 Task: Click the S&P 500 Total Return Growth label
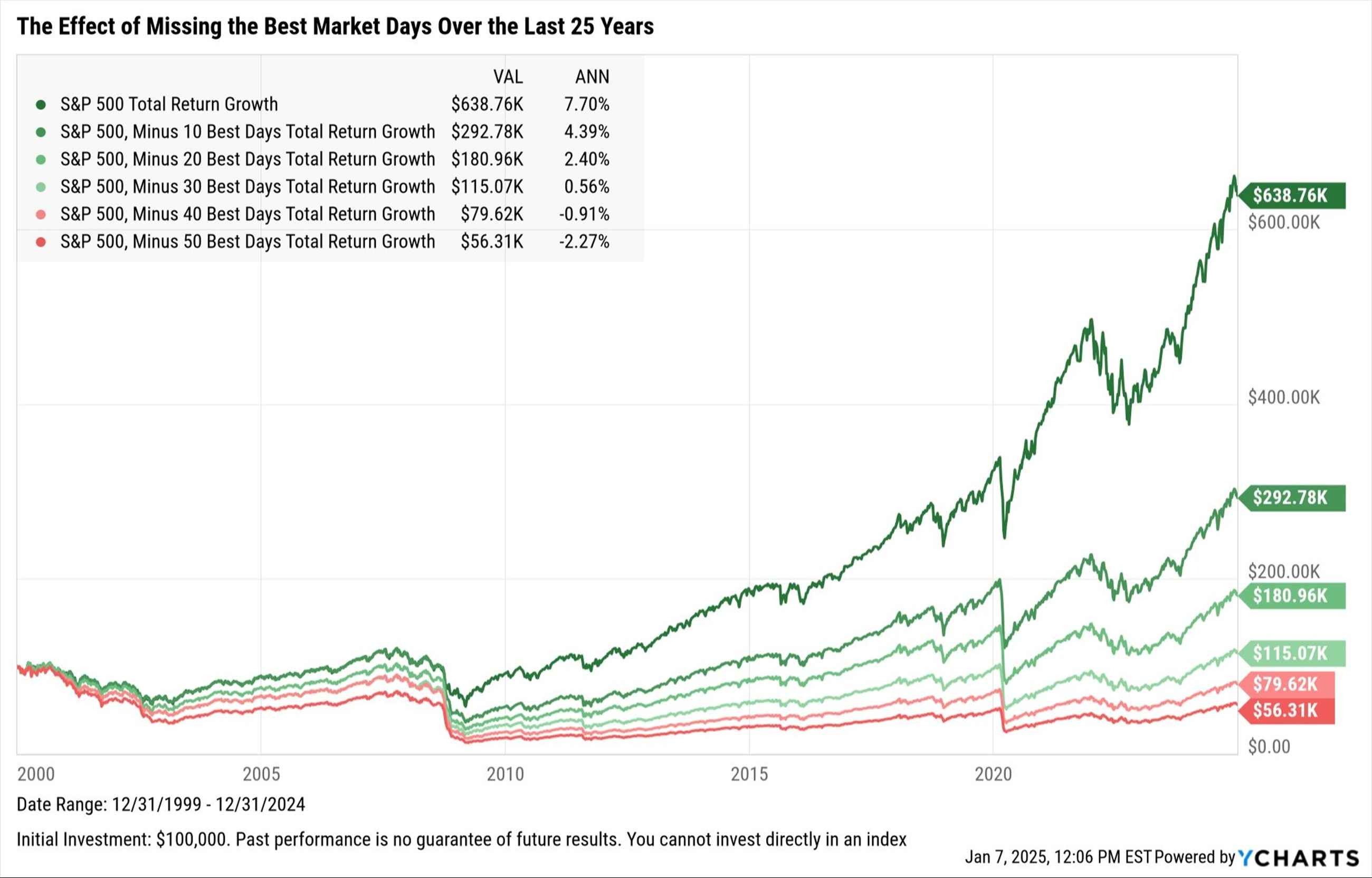[169, 105]
